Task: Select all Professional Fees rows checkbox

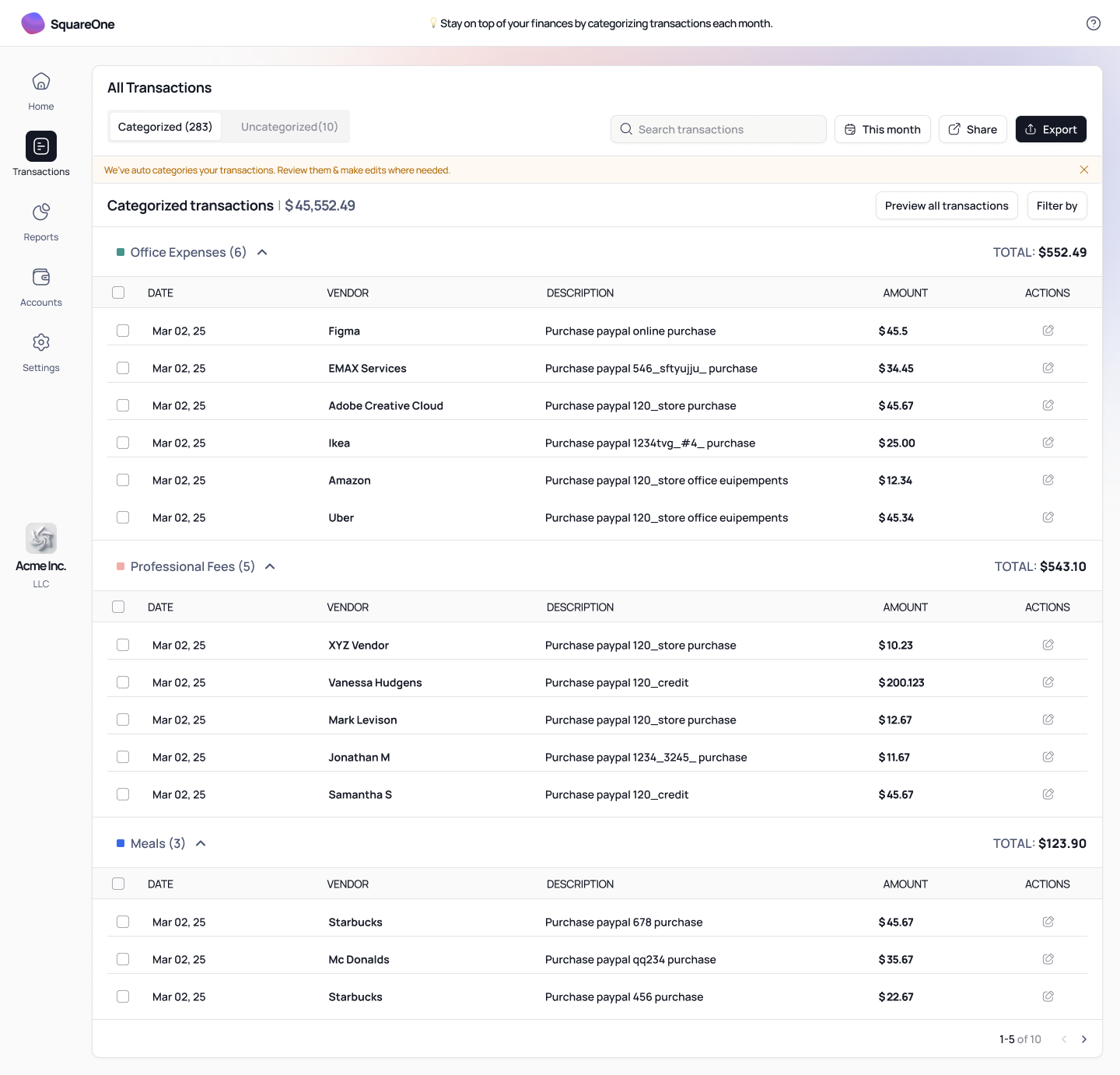Action: (118, 607)
